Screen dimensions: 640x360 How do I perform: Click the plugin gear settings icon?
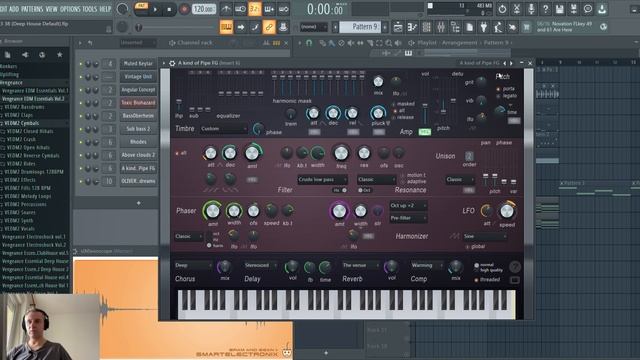pos(172,63)
